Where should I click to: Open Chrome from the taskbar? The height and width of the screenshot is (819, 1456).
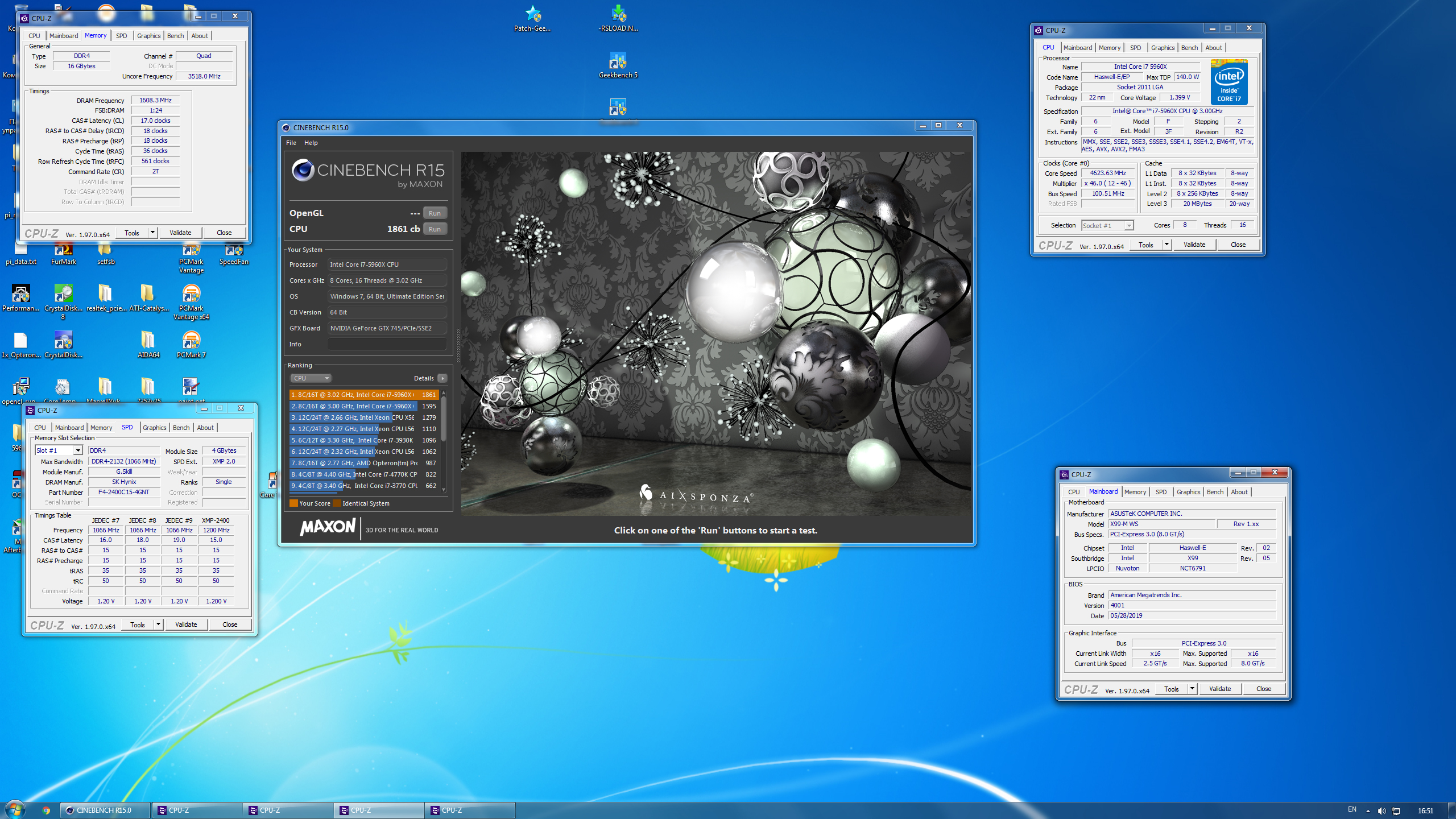coord(46,810)
